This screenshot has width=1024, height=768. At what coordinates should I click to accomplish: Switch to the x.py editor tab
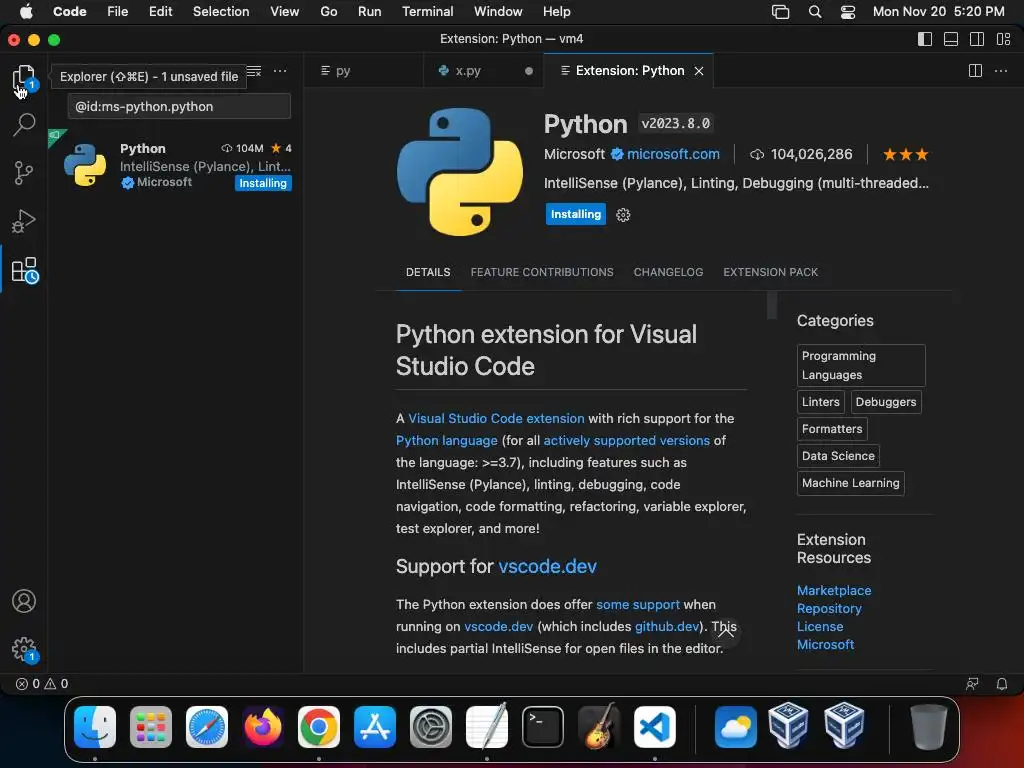tap(483, 71)
